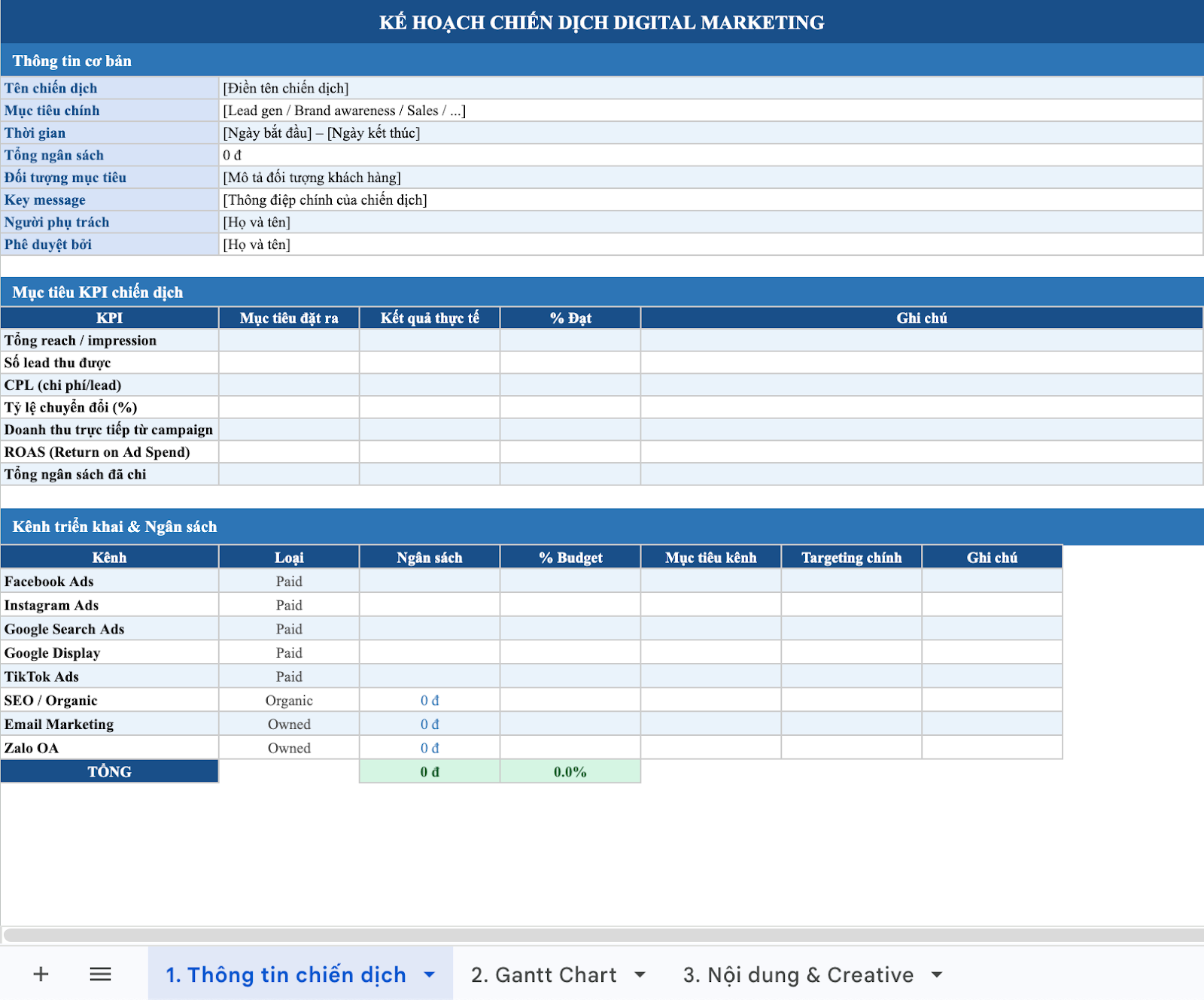Click the Key message value cell
The height and width of the screenshot is (1000, 1204).
(710, 199)
